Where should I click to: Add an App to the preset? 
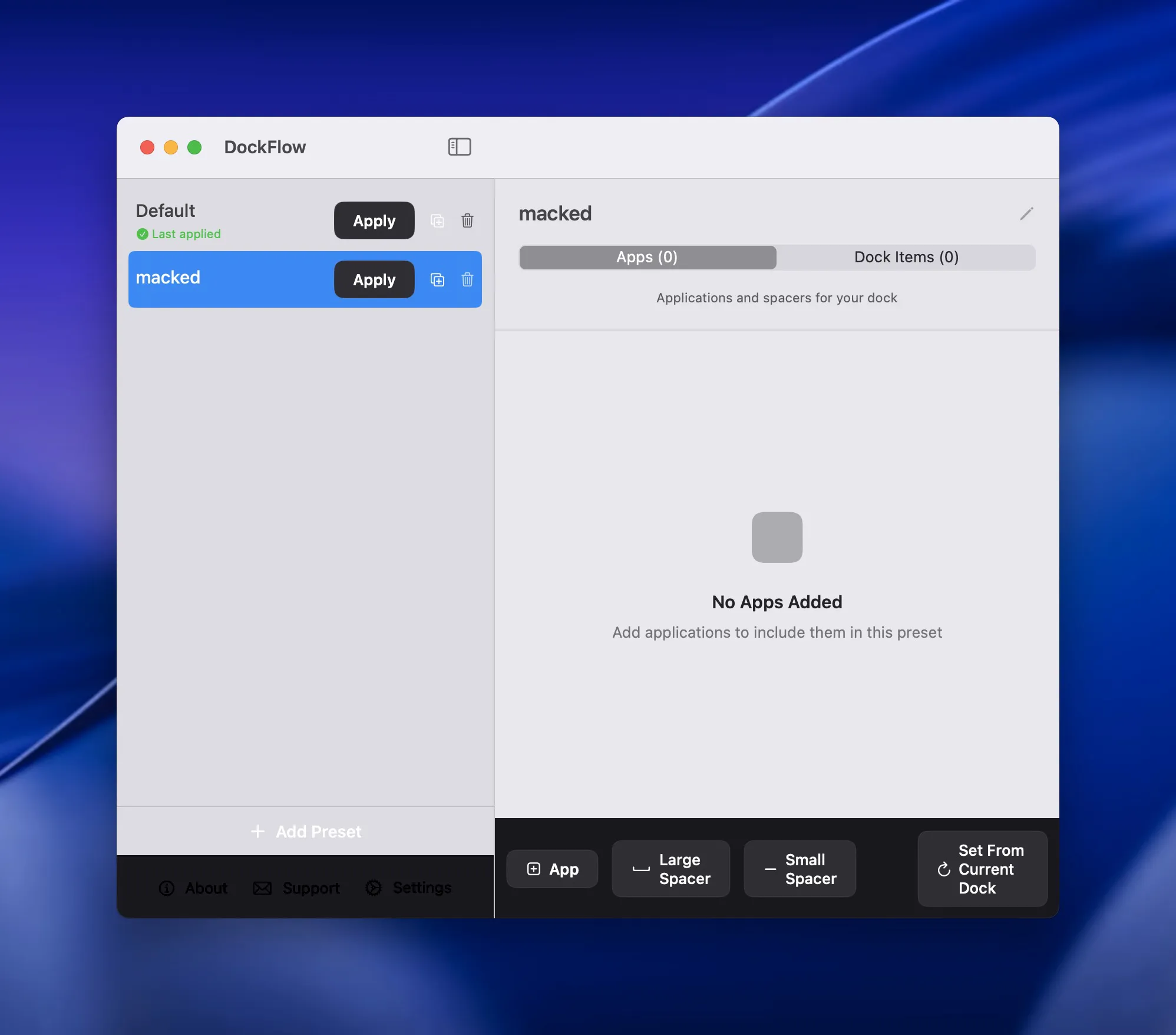coord(552,869)
